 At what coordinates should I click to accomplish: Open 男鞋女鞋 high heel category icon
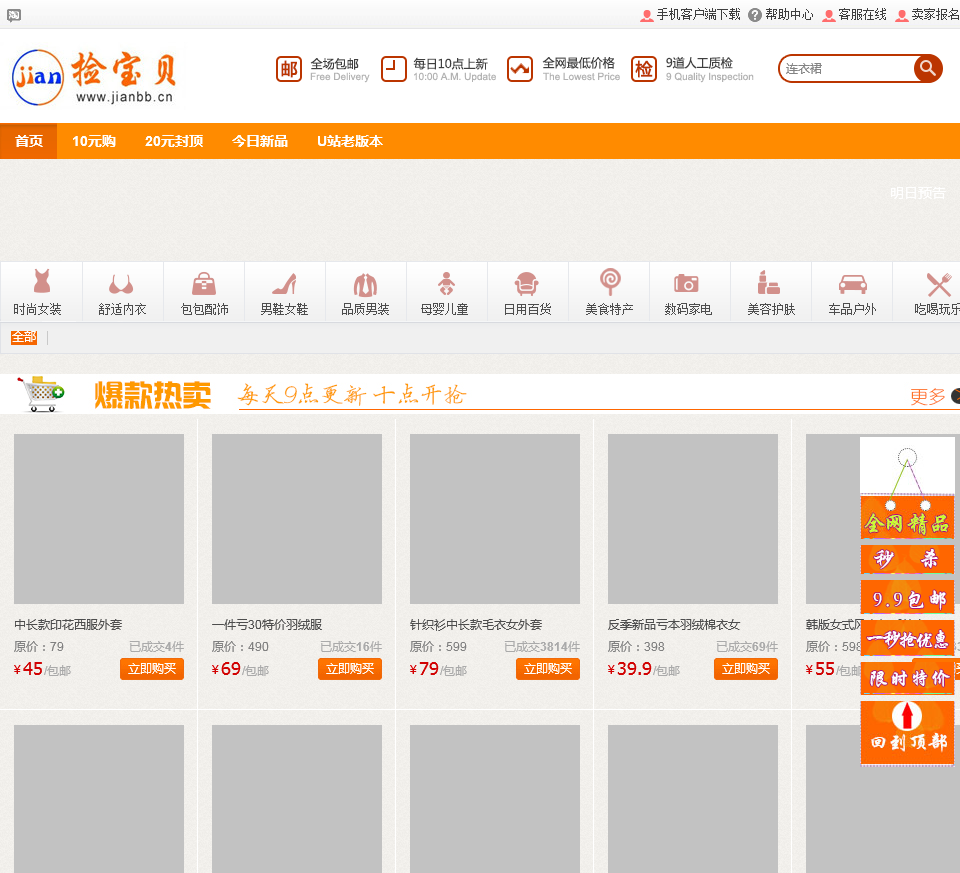(285, 284)
